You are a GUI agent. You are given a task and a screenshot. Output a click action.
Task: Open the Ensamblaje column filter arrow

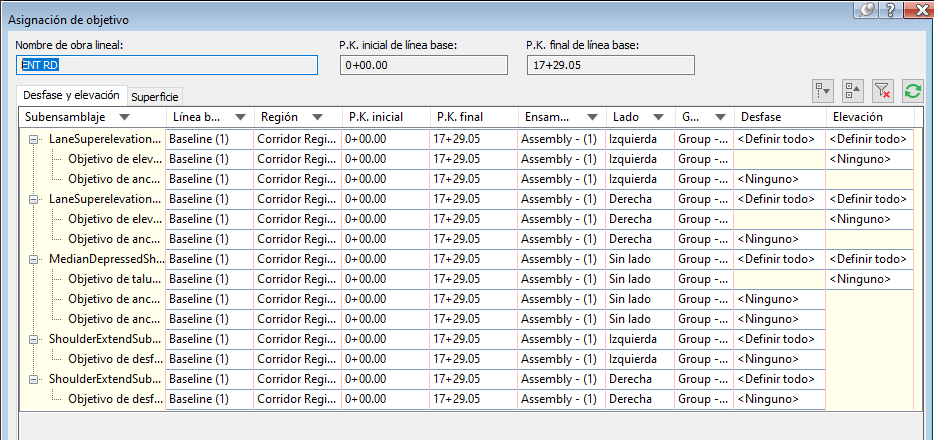click(592, 117)
